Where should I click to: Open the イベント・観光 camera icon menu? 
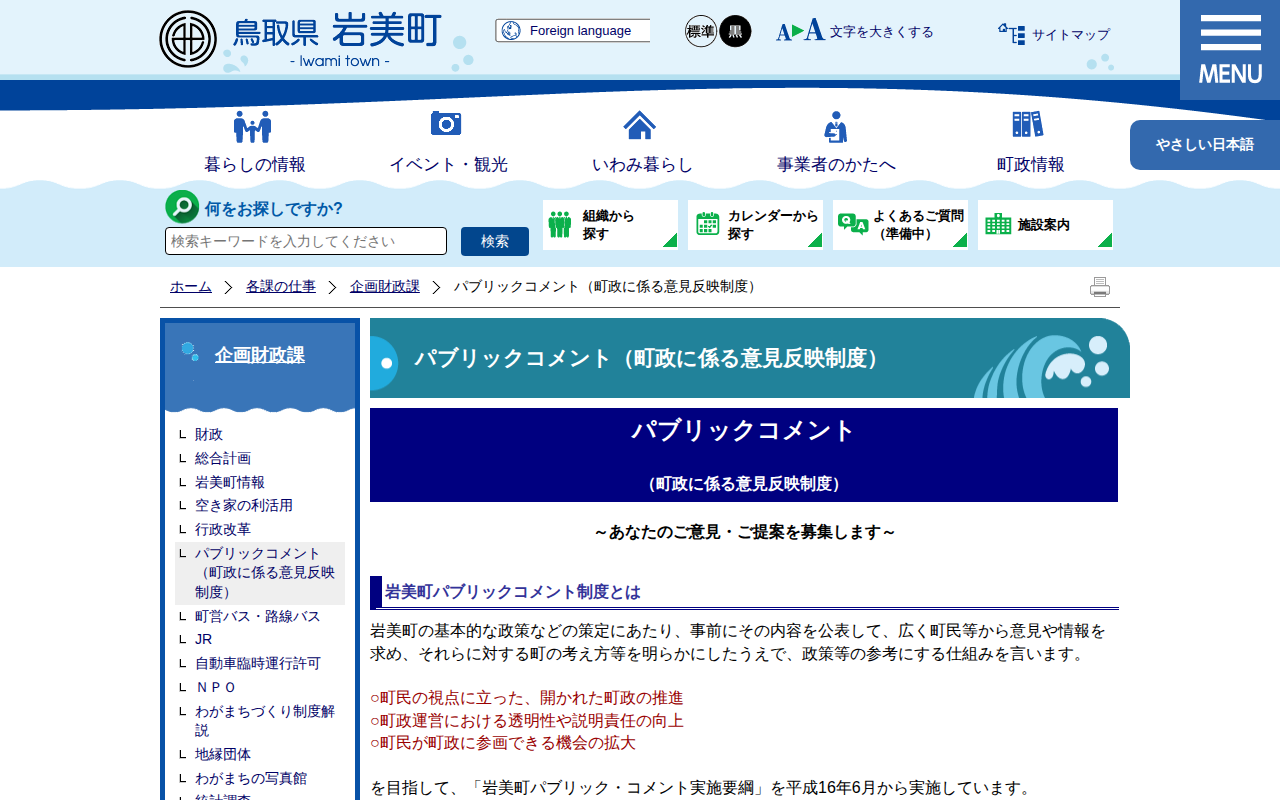coord(447,143)
